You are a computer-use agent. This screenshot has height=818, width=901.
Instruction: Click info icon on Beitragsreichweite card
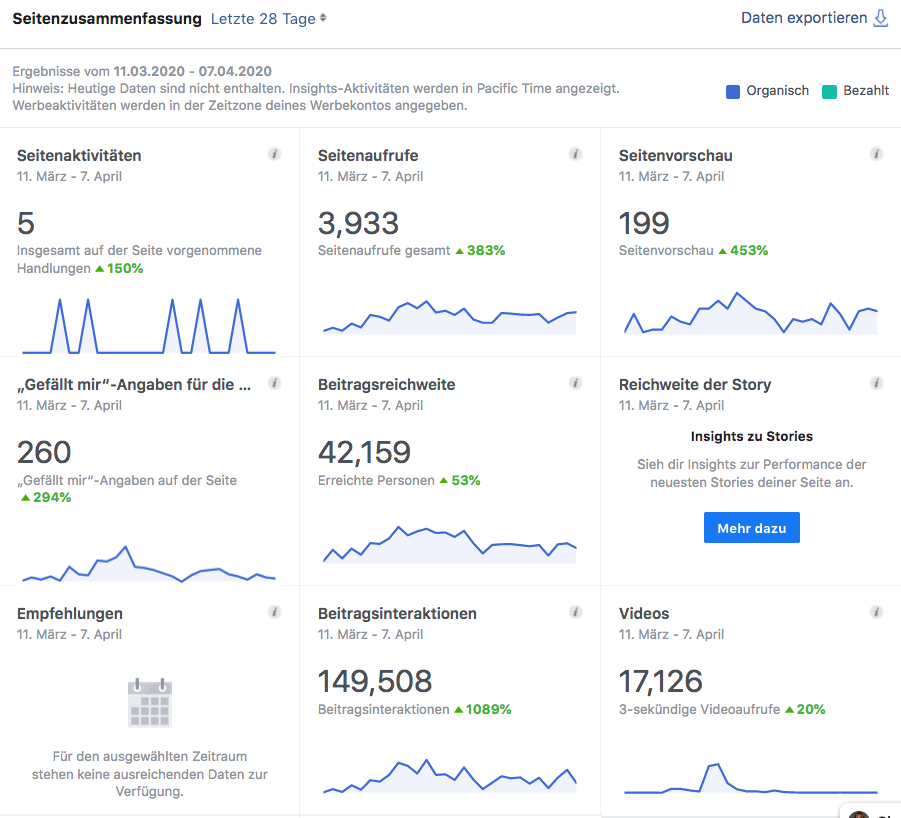tap(576, 383)
